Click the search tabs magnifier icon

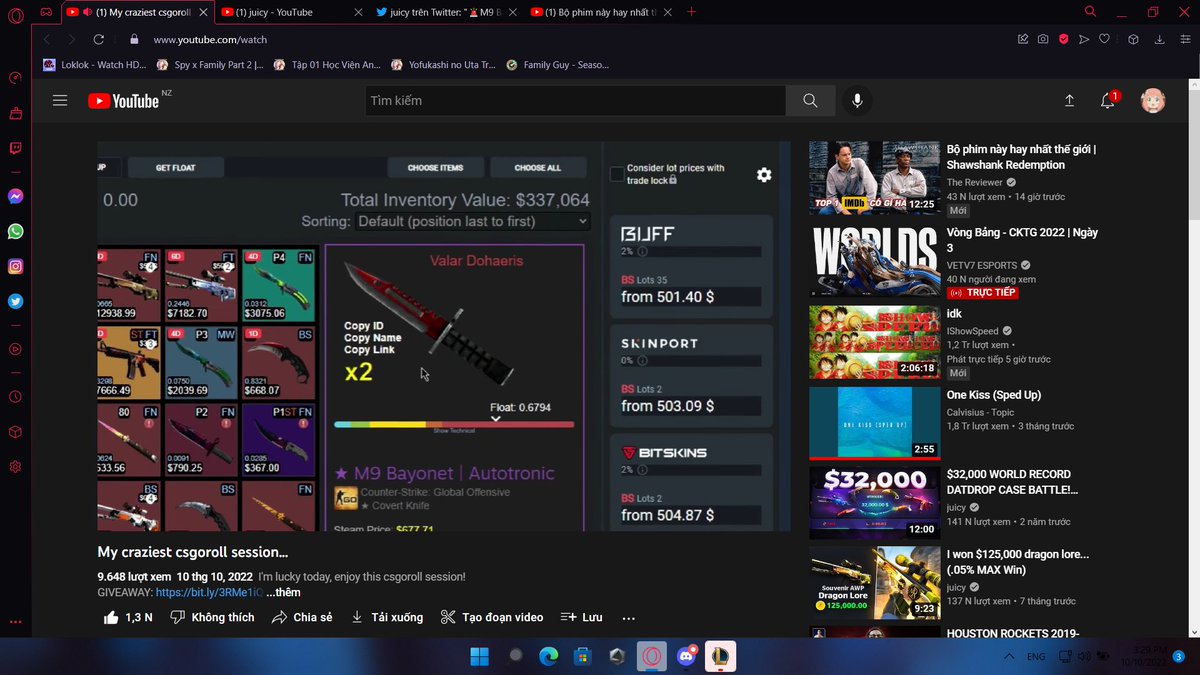point(1090,12)
